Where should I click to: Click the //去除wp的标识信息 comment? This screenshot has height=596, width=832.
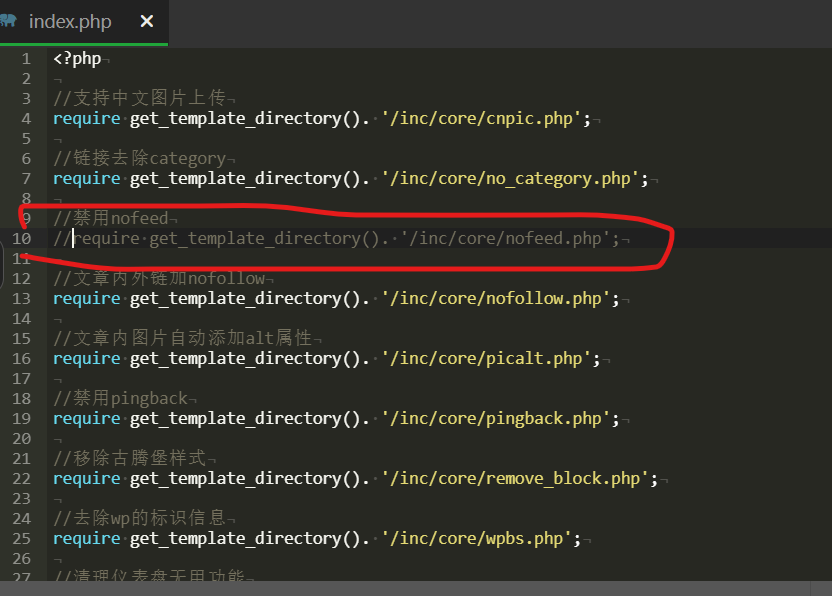click(x=144, y=518)
